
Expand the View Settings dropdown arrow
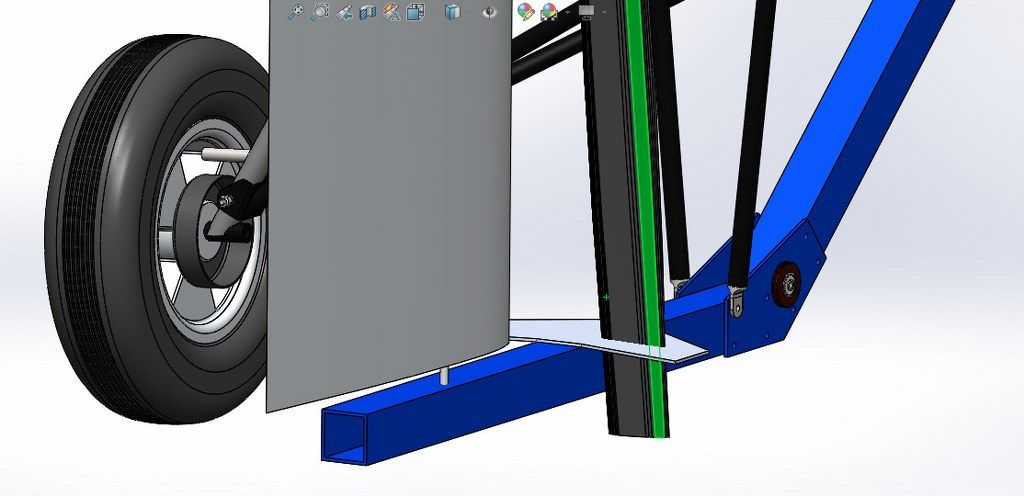[603, 12]
